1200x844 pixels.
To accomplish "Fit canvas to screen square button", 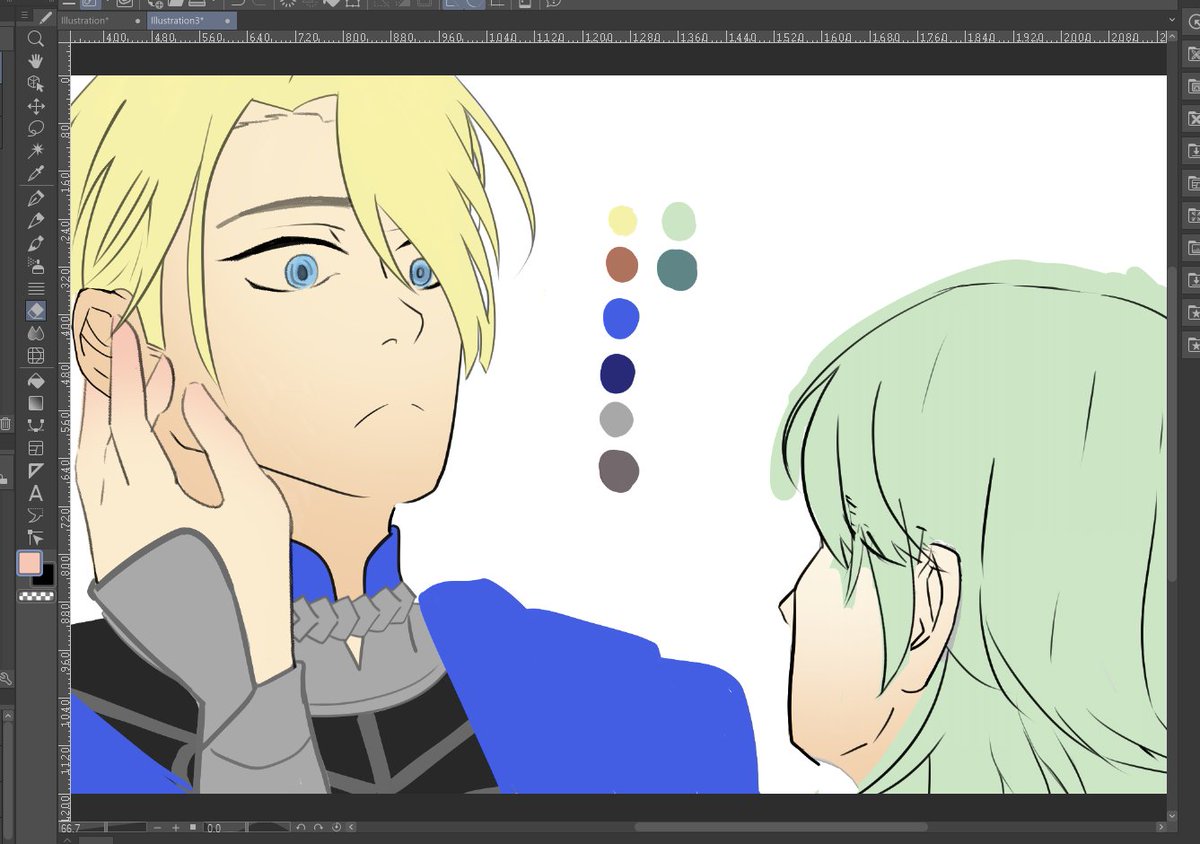I will point(193,828).
